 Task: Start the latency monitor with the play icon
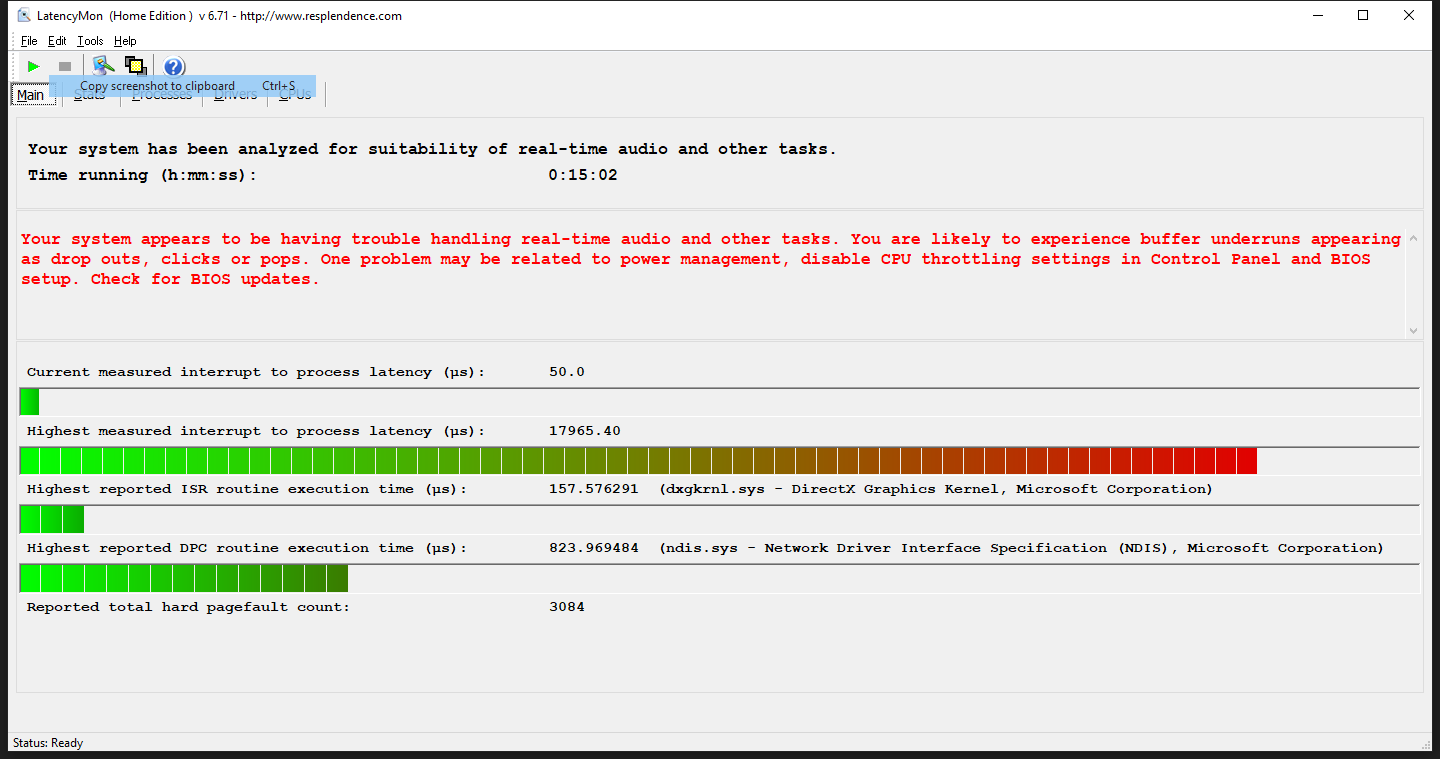(32, 64)
